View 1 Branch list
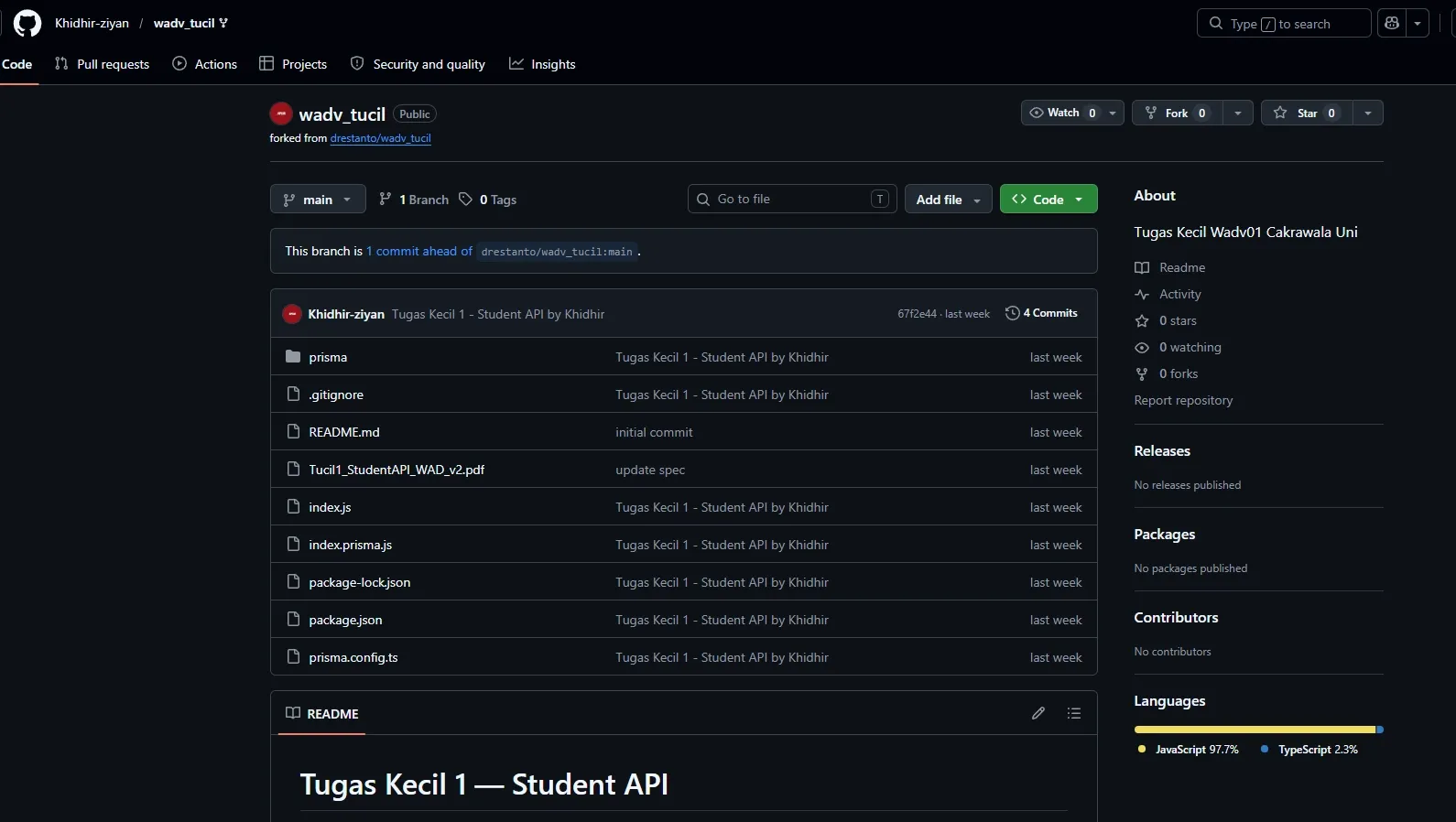1456x822 pixels. coord(414,200)
